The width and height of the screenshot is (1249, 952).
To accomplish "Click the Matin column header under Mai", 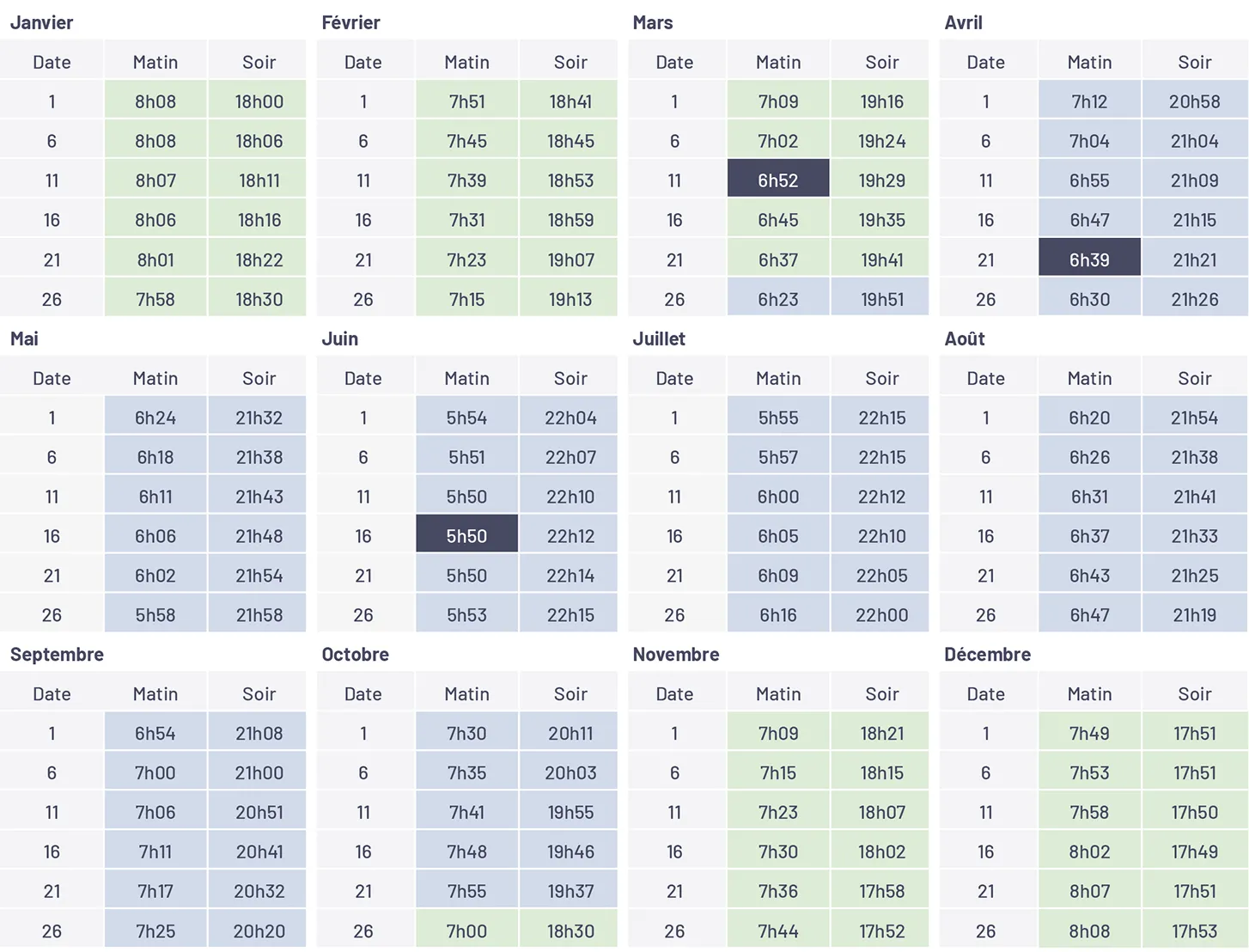I will pyautogui.click(x=155, y=378).
